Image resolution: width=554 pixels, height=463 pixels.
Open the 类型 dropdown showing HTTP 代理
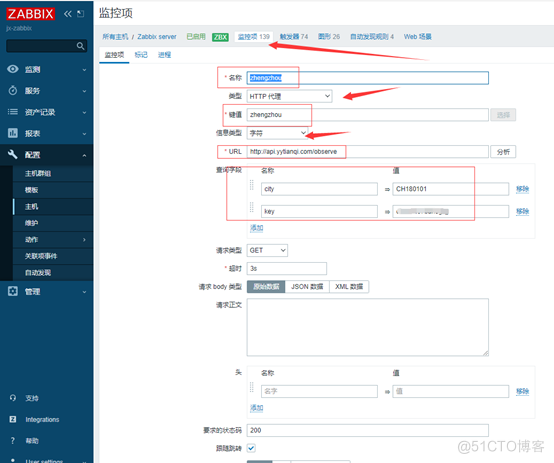coord(289,96)
